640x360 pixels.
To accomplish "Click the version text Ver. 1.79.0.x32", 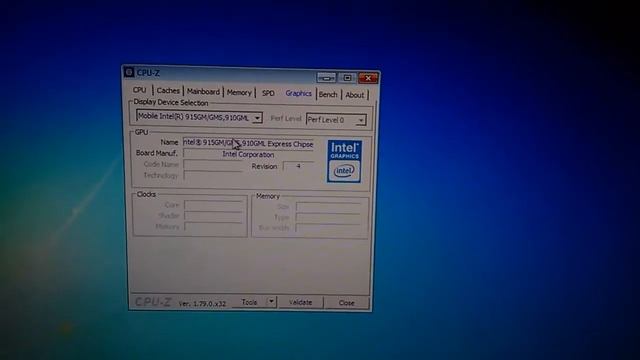I will click(202, 304).
